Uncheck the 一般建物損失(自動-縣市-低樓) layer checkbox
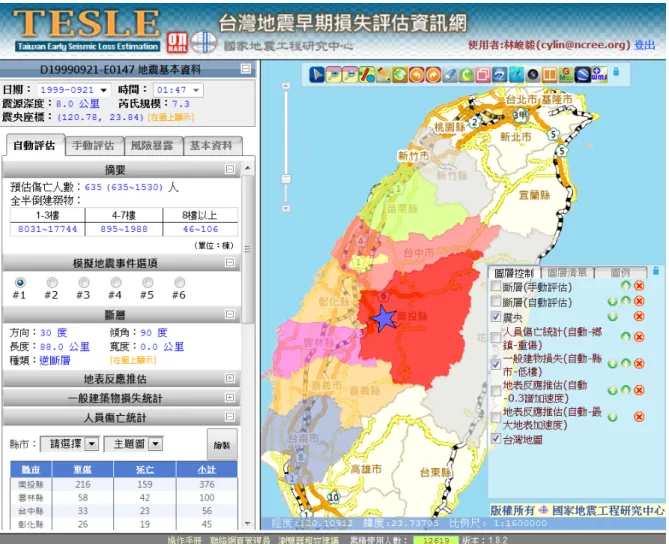The width and height of the screenshot is (669, 544). (x=495, y=364)
